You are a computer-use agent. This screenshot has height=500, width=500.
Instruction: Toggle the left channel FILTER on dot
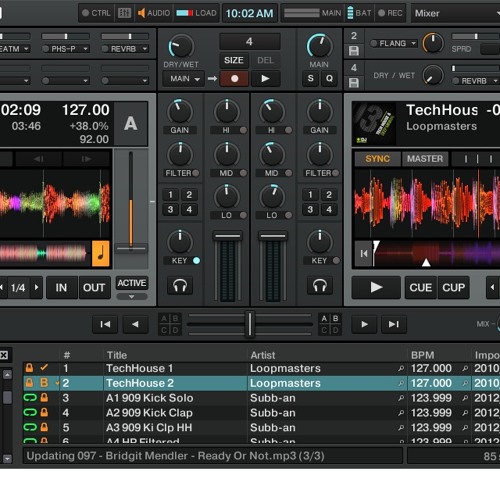(x=196, y=173)
